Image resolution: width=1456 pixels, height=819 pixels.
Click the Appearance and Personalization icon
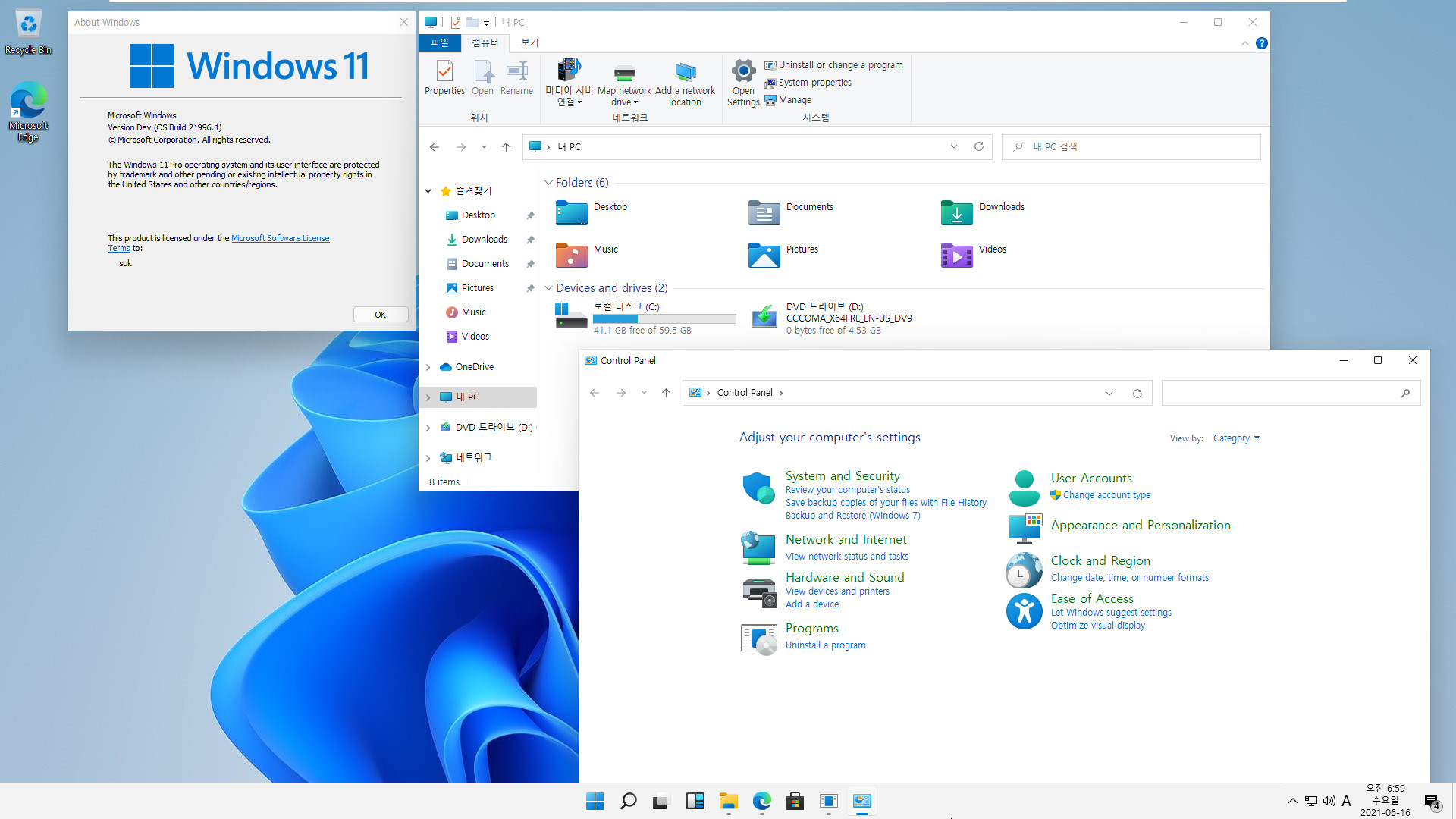1024,529
